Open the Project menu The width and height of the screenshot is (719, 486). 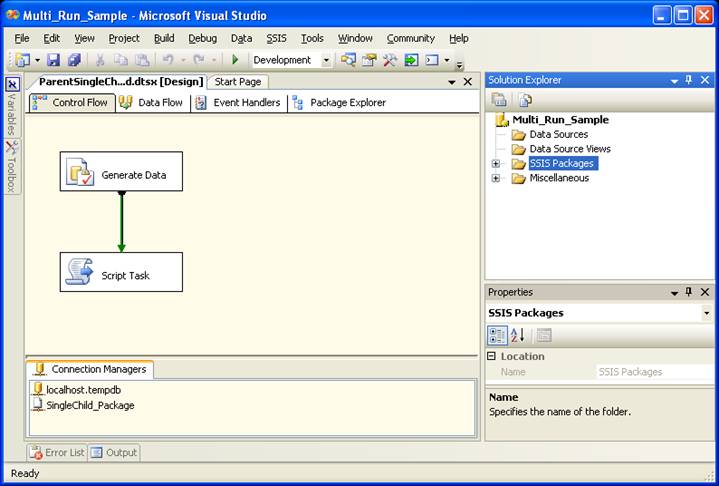[x=124, y=39]
